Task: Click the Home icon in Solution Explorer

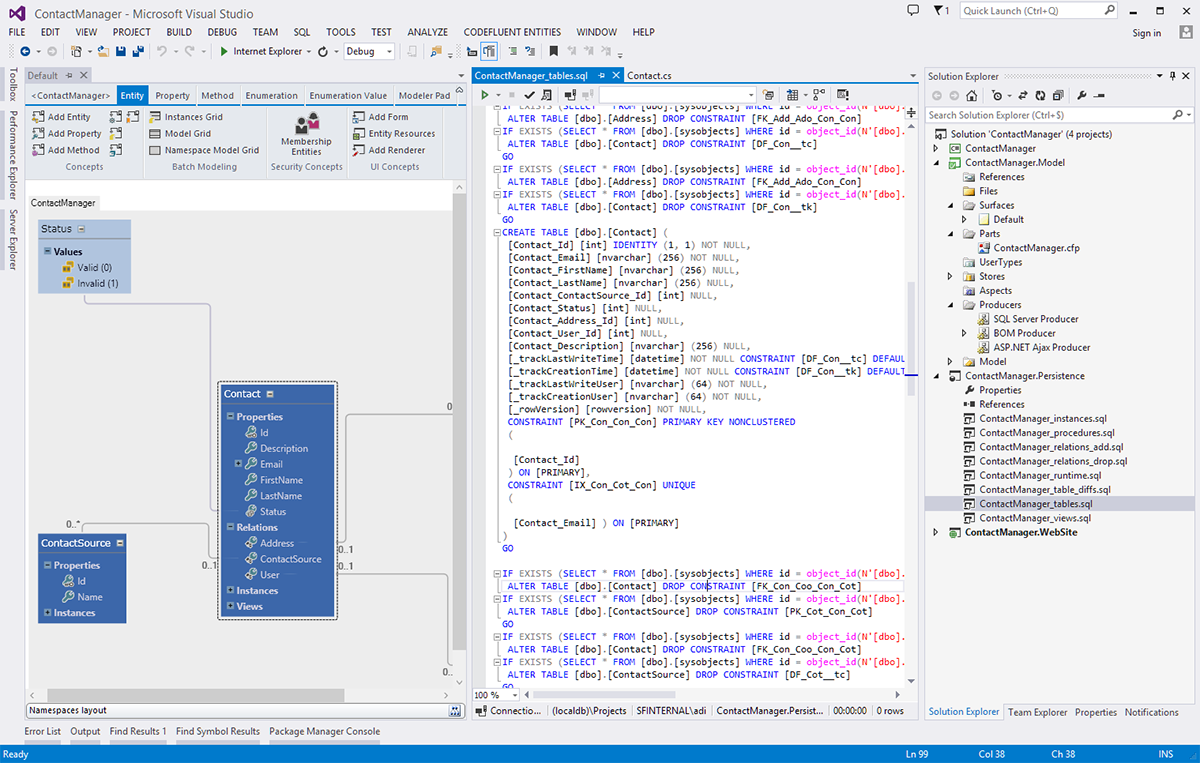Action: tap(972, 96)
